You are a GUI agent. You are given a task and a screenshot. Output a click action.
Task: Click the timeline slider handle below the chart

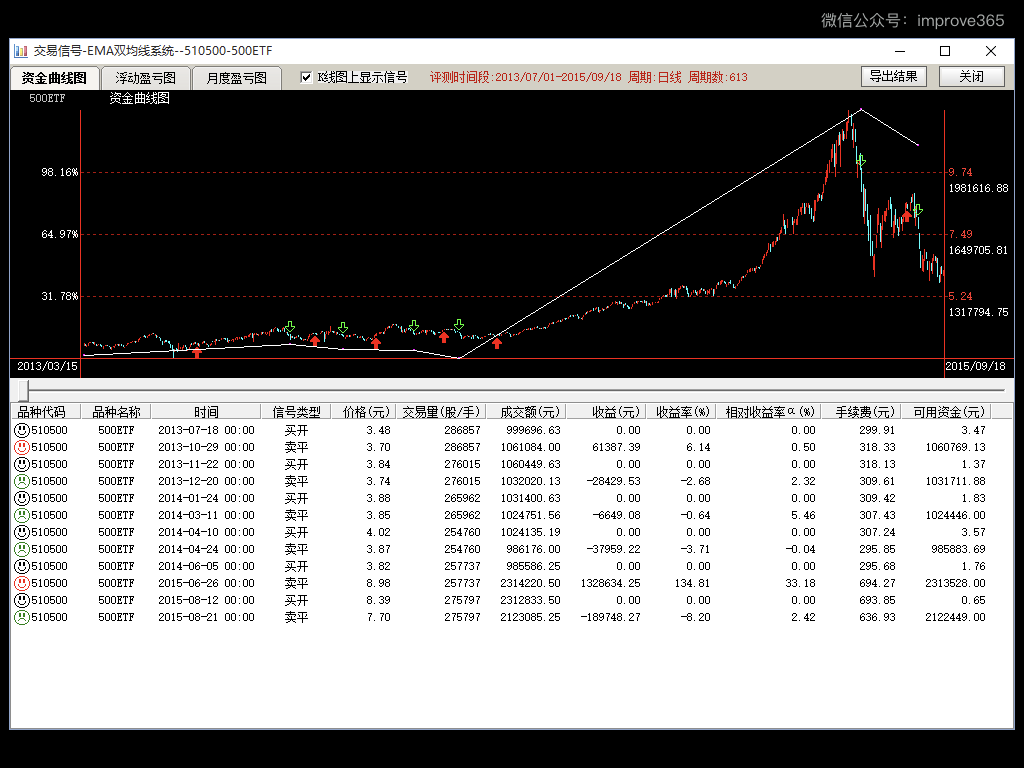[x=25, y=390]
